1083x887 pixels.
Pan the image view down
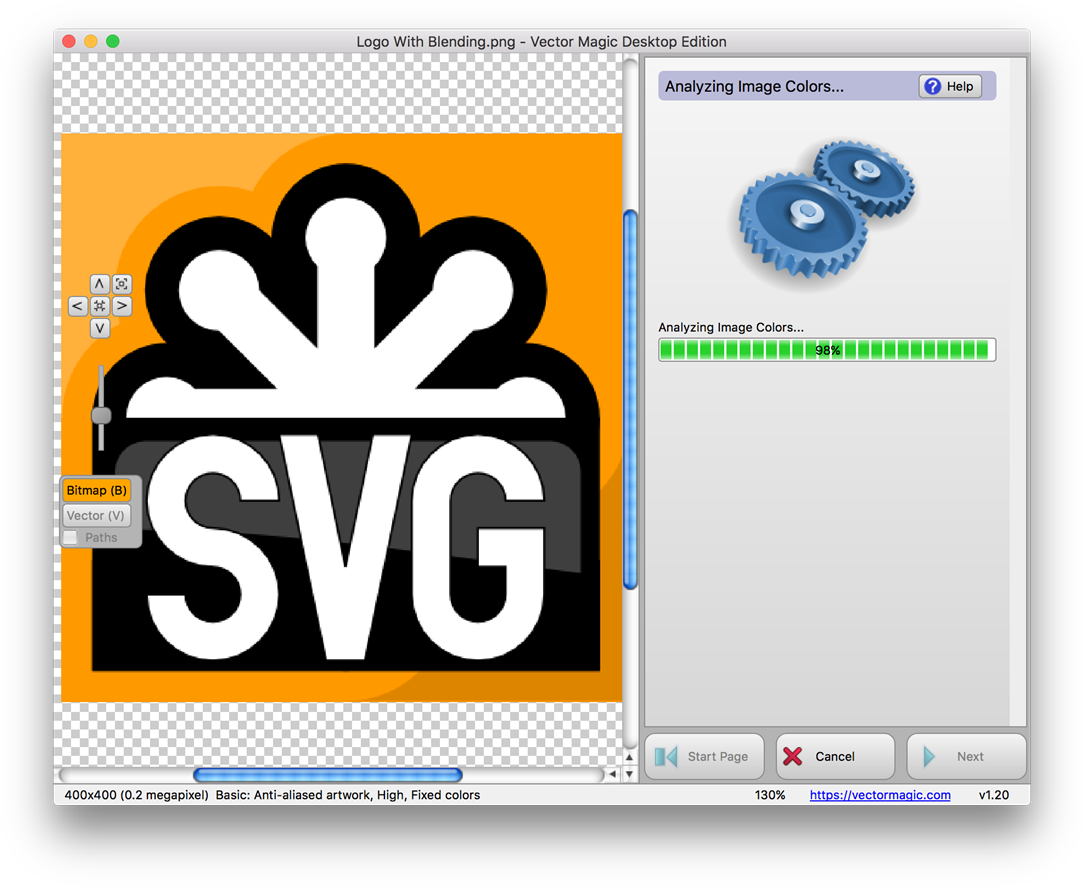(x=99, y=328)
